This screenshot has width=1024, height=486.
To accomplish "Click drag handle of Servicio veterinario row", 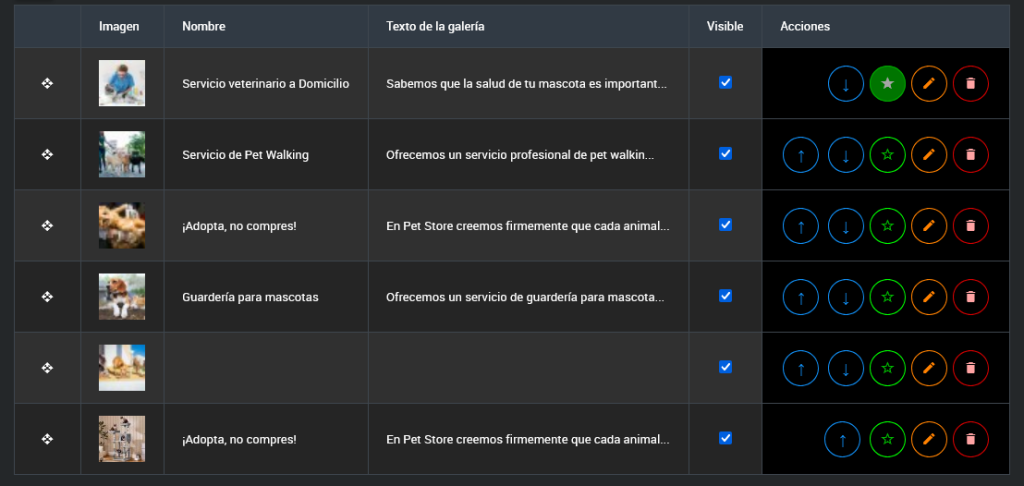I will point(47,84).
